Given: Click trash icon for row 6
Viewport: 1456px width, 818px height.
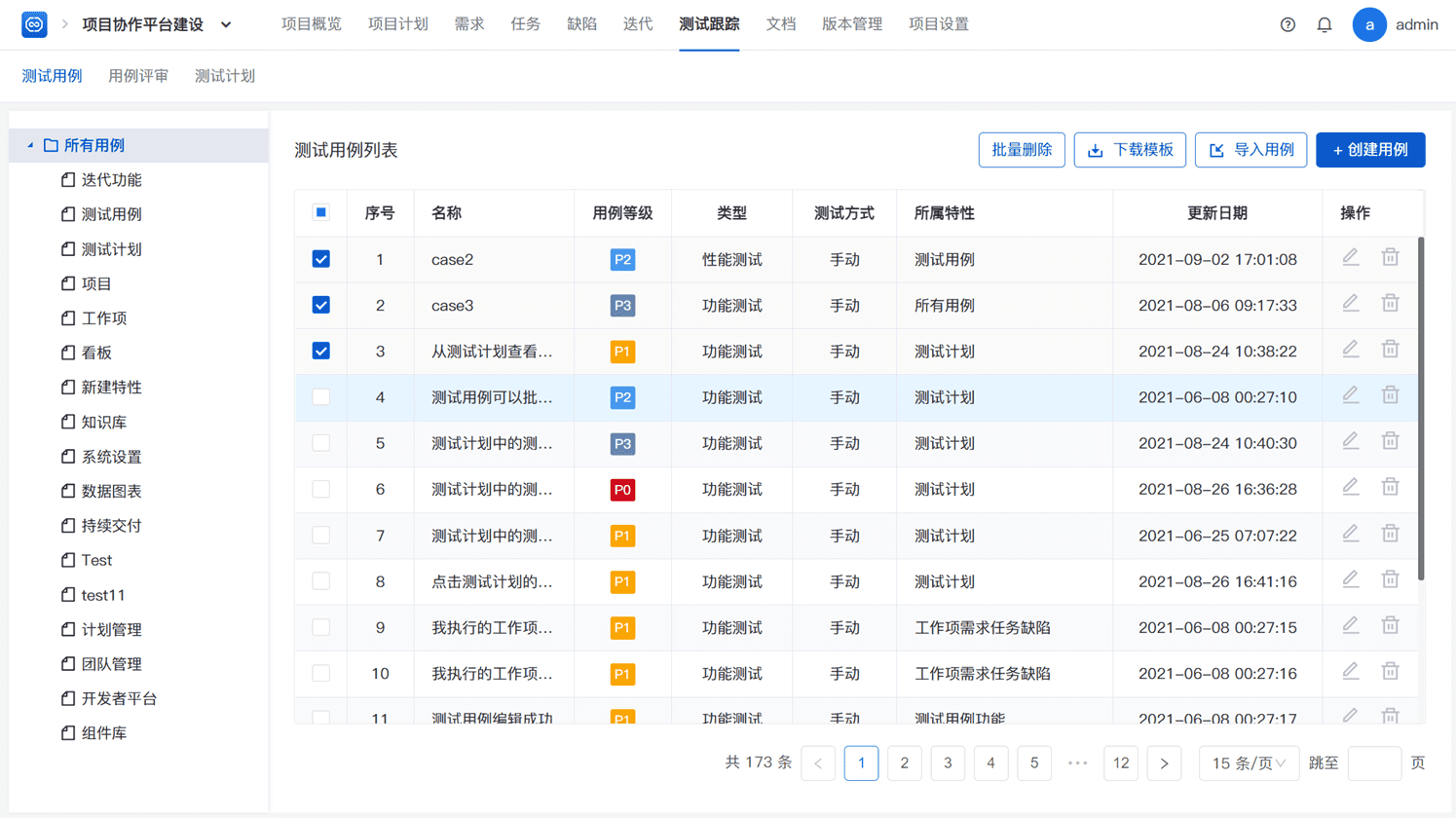Looking at the screenshot, I should [x=1390, y=487].
